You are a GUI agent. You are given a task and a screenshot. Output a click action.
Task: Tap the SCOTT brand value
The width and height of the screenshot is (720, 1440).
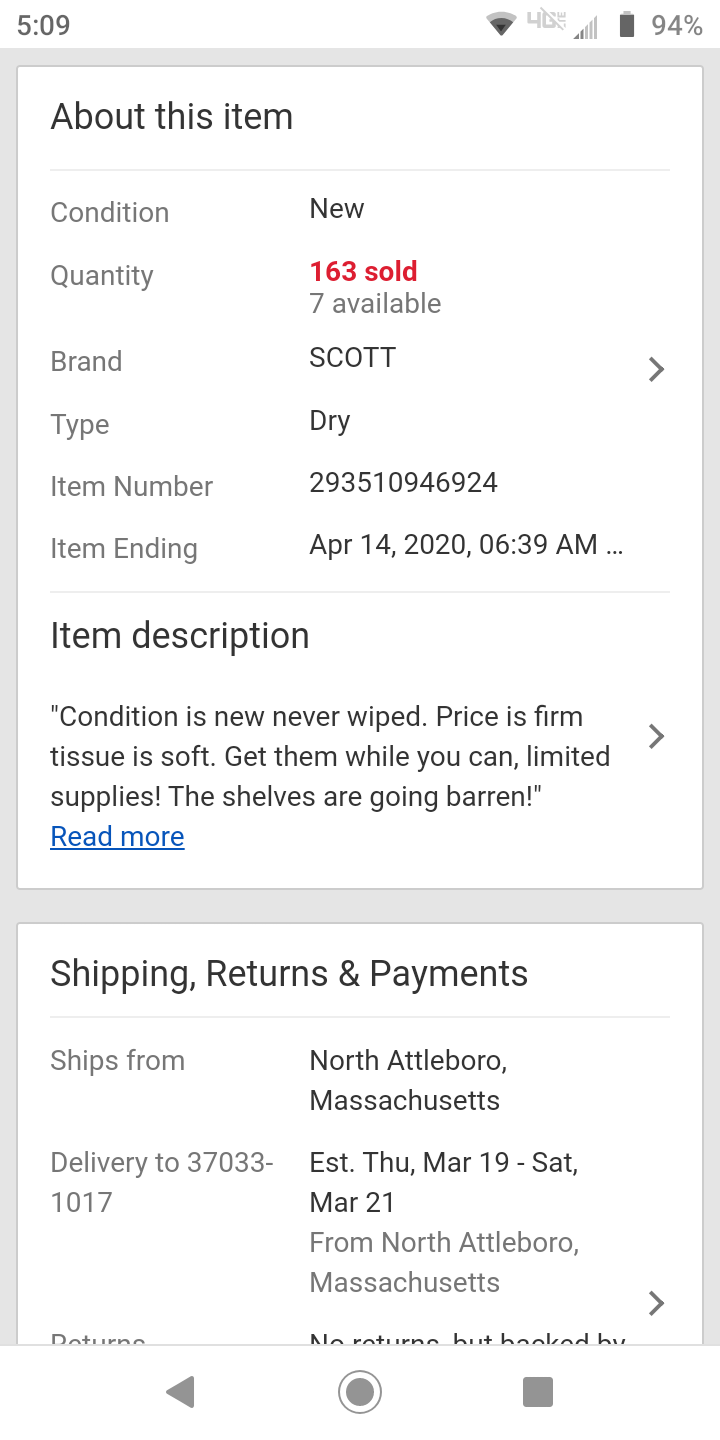tap(352, 358)
